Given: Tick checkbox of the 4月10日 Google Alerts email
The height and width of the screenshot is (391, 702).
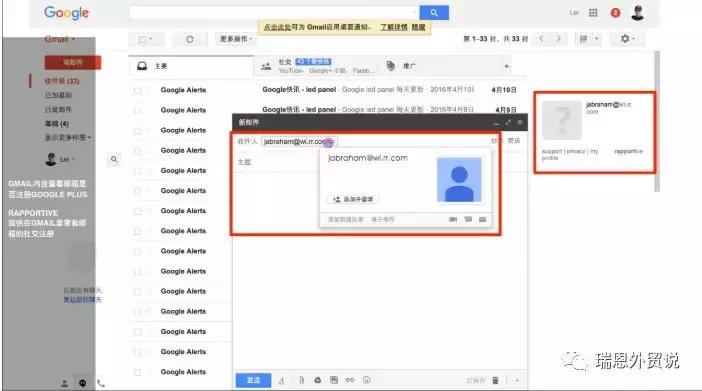Looking at the screenshot, I should [137, 90].
